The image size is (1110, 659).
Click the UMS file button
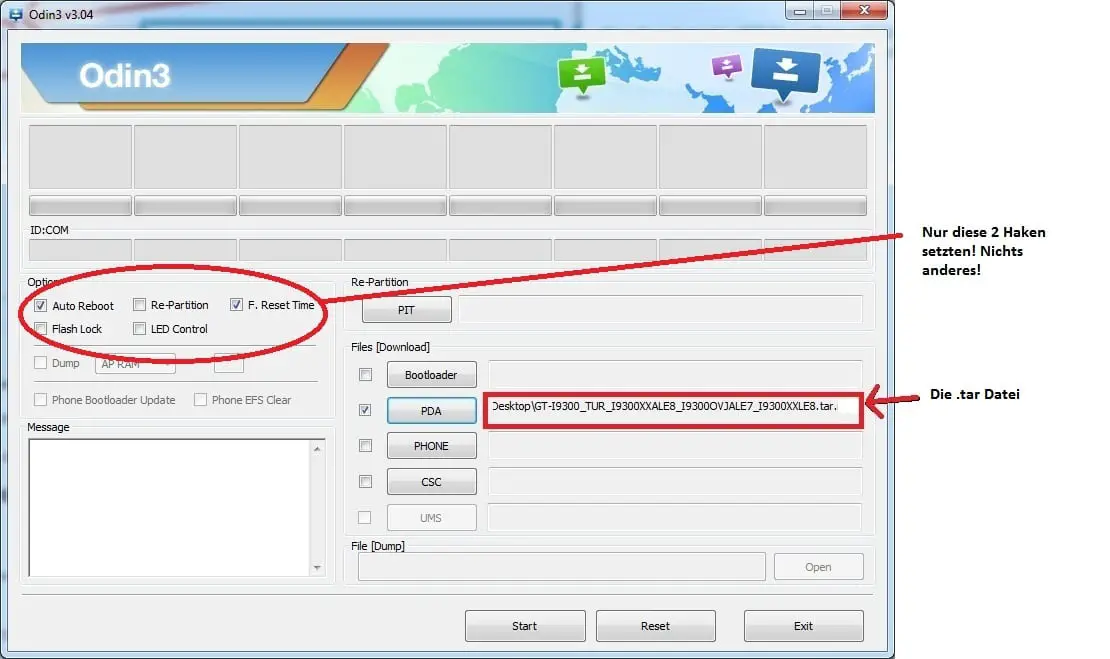(431, 517)
